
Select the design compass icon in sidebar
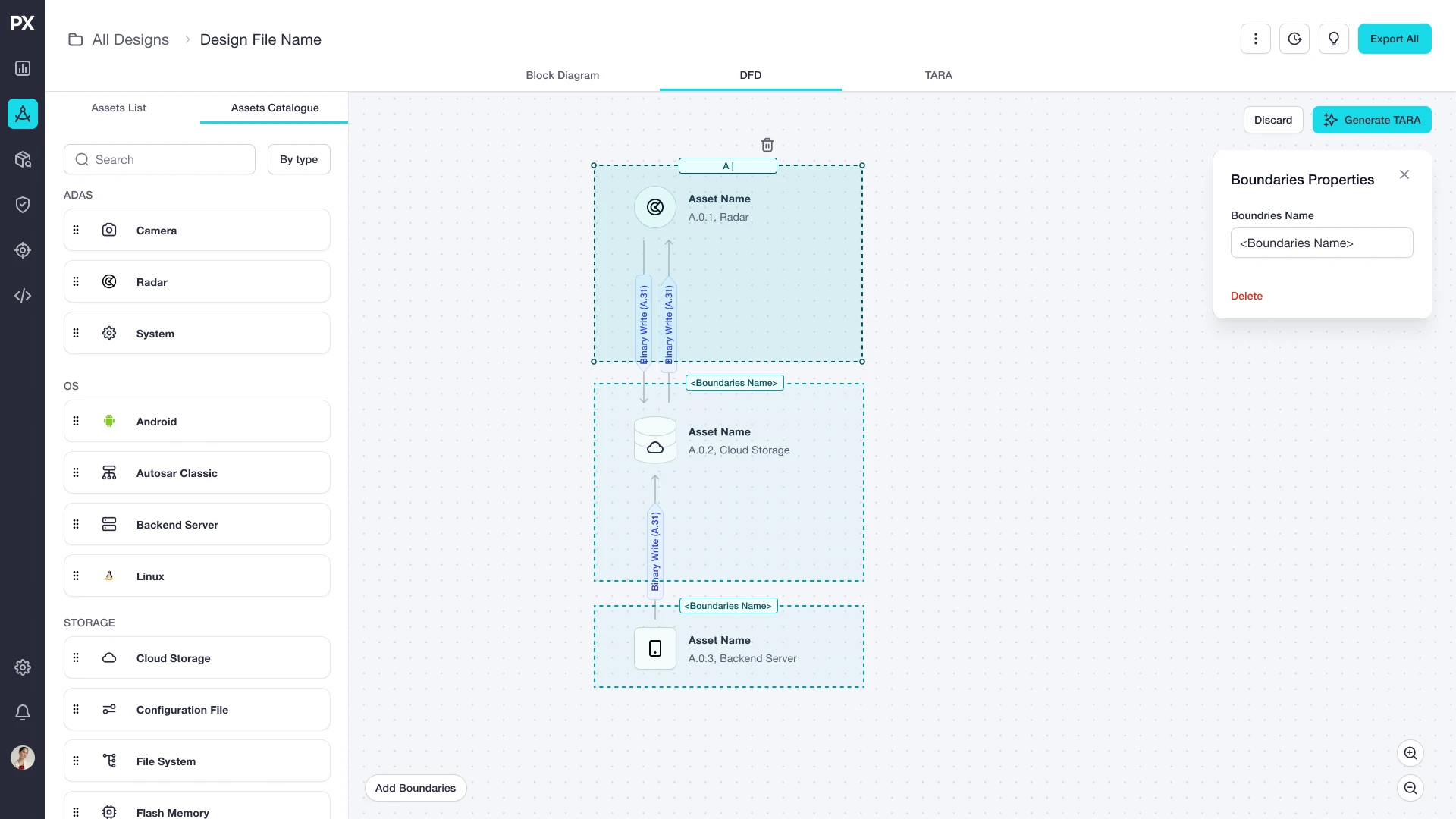[23, 114]
